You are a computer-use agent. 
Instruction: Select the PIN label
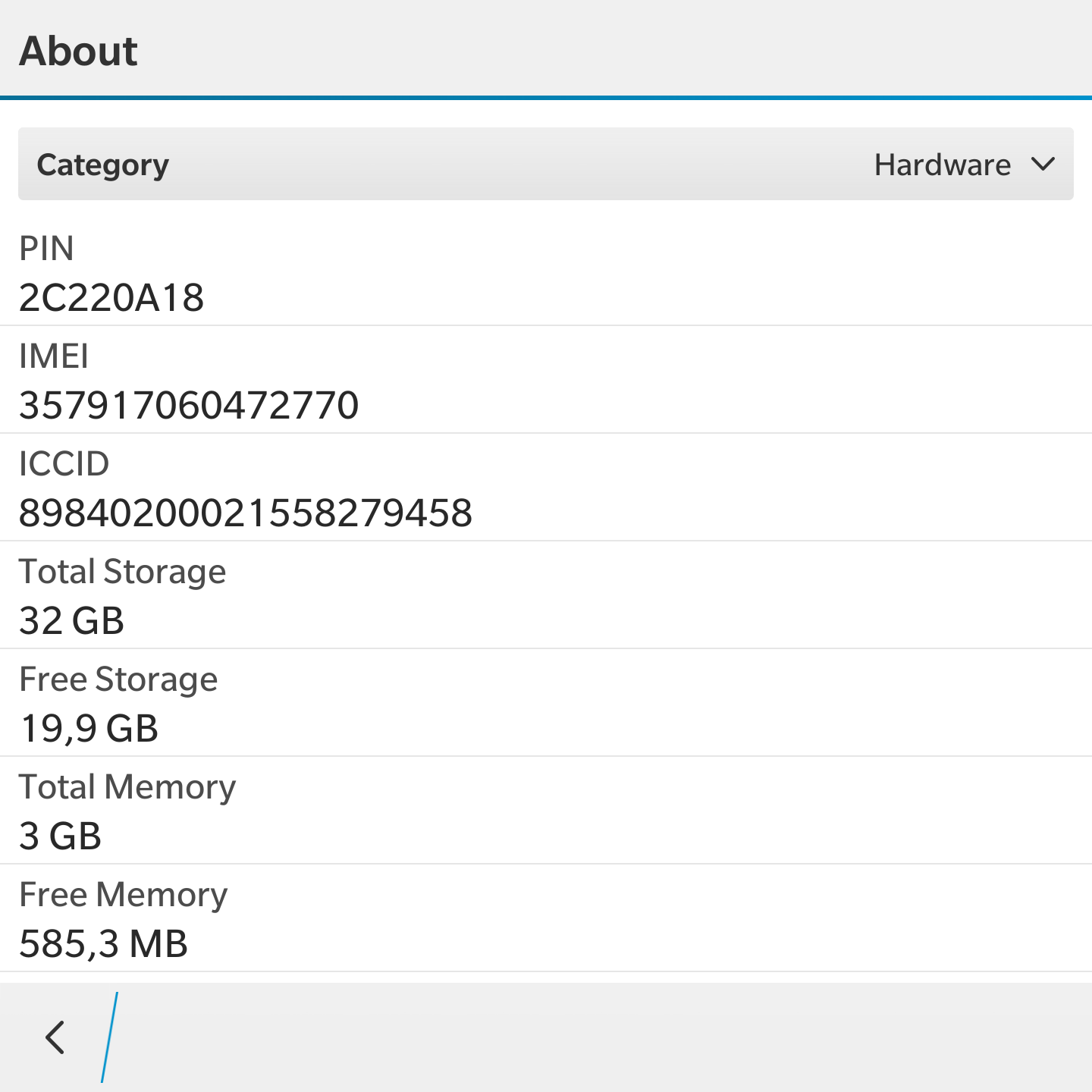tap(46, 248)
